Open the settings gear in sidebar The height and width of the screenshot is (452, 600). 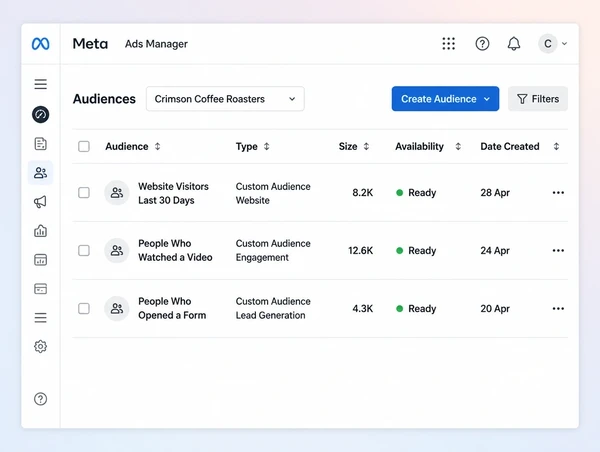coord(41,346)
